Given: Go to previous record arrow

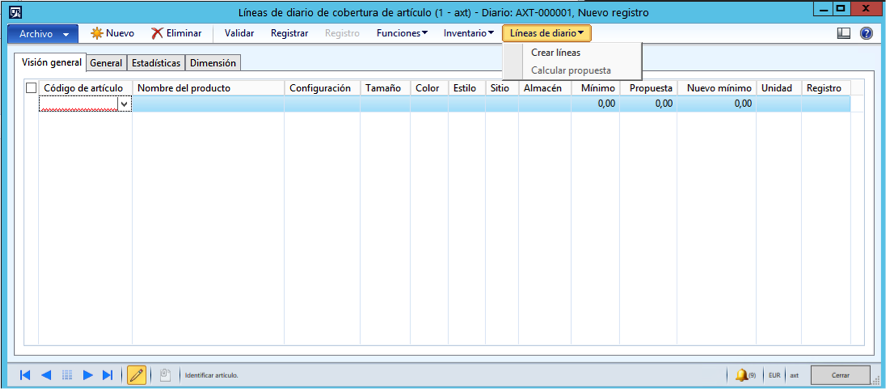Looking at the screenshot, I should 46,375.
